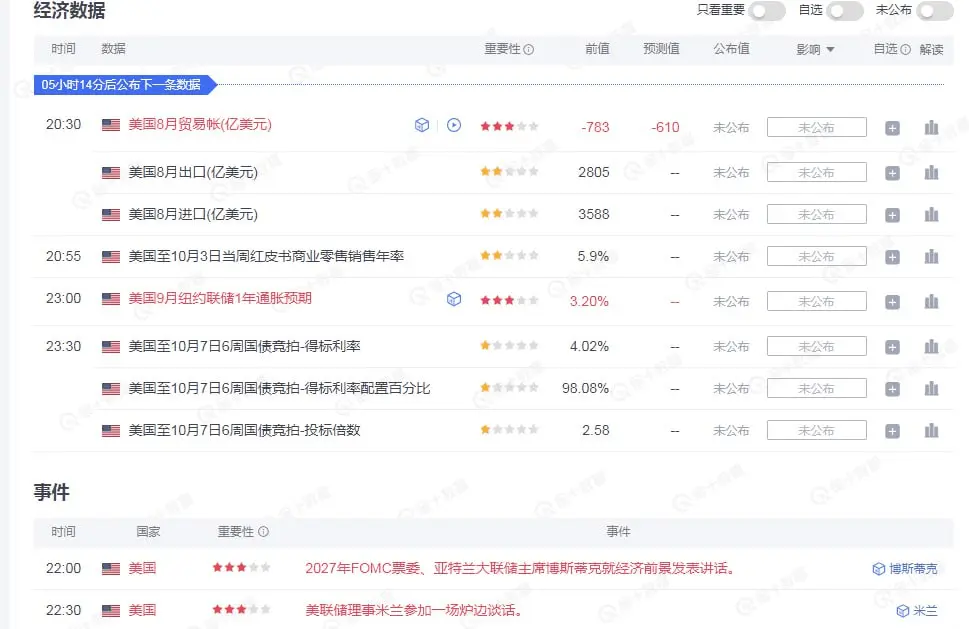
Task: Open 美国8月出口(亿美元) data link
Action: pos(193,172)
